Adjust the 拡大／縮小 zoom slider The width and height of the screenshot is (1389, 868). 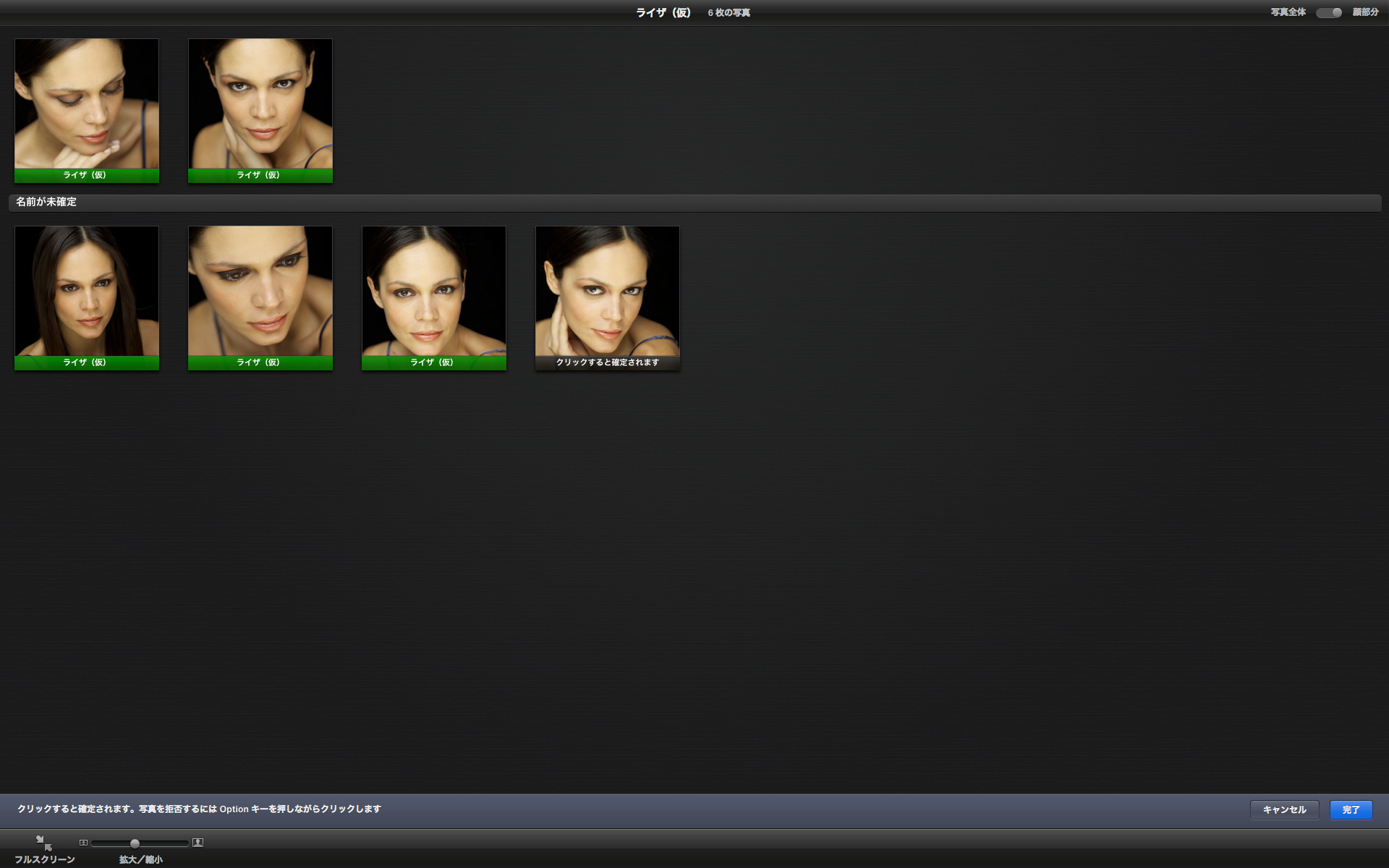(135, 843)
